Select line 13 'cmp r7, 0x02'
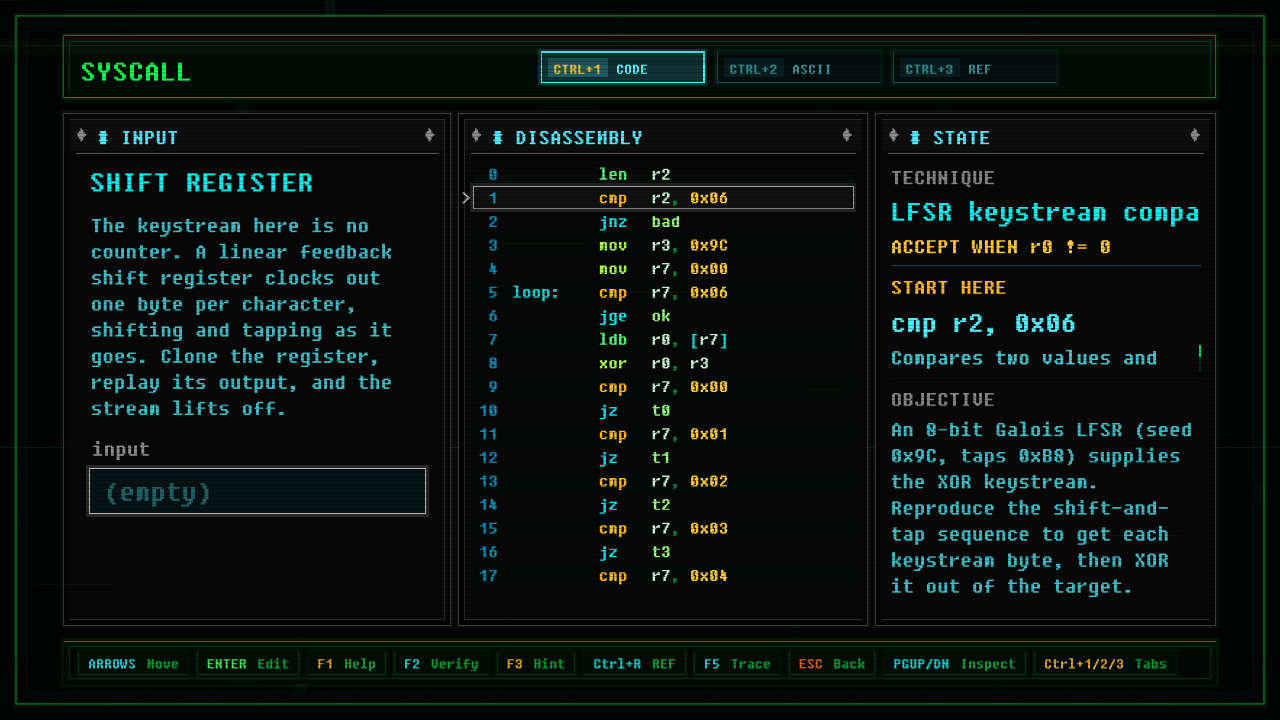 pyautogui.click(x=663, y=481)
